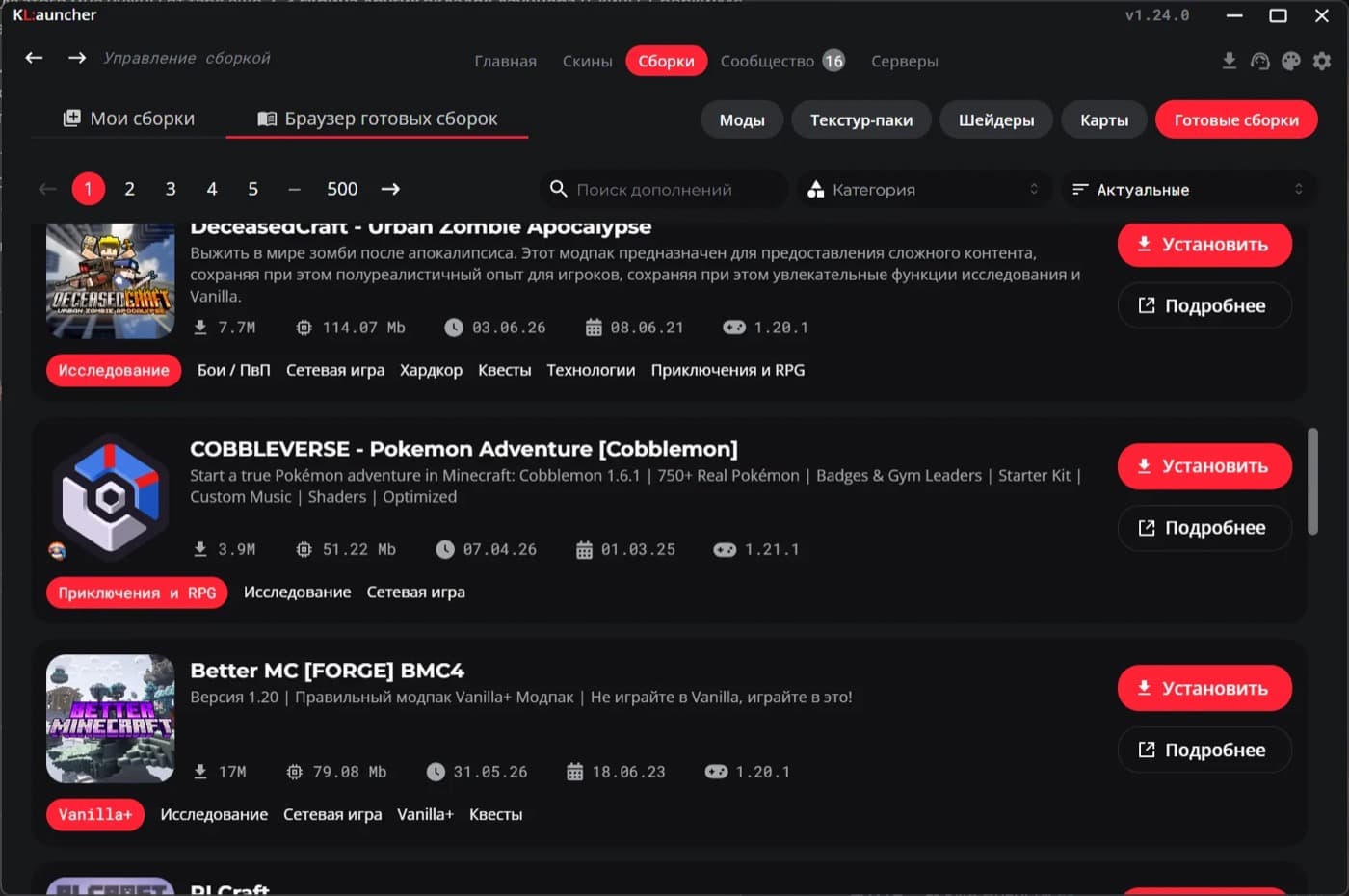
Task: Go forward with the right arrow
Action: coord(77,58)
